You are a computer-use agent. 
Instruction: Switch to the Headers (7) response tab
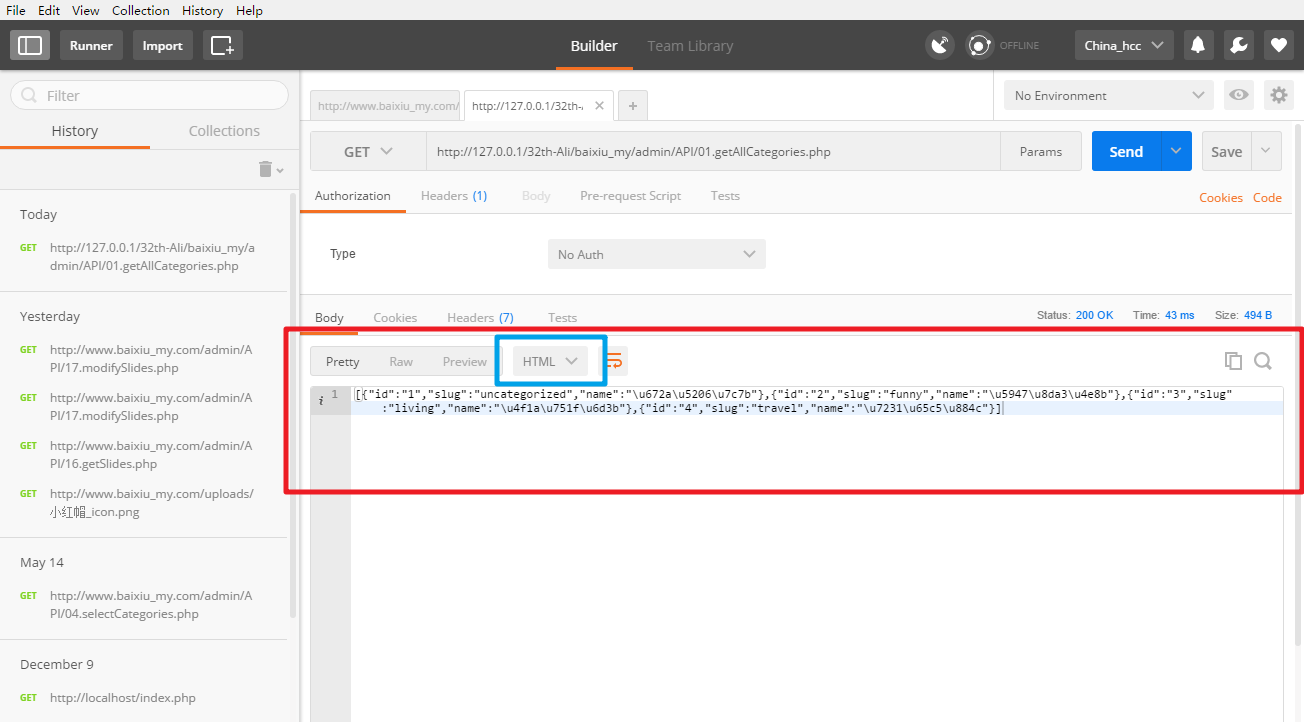pyautogui.click(x=479, y=317)
